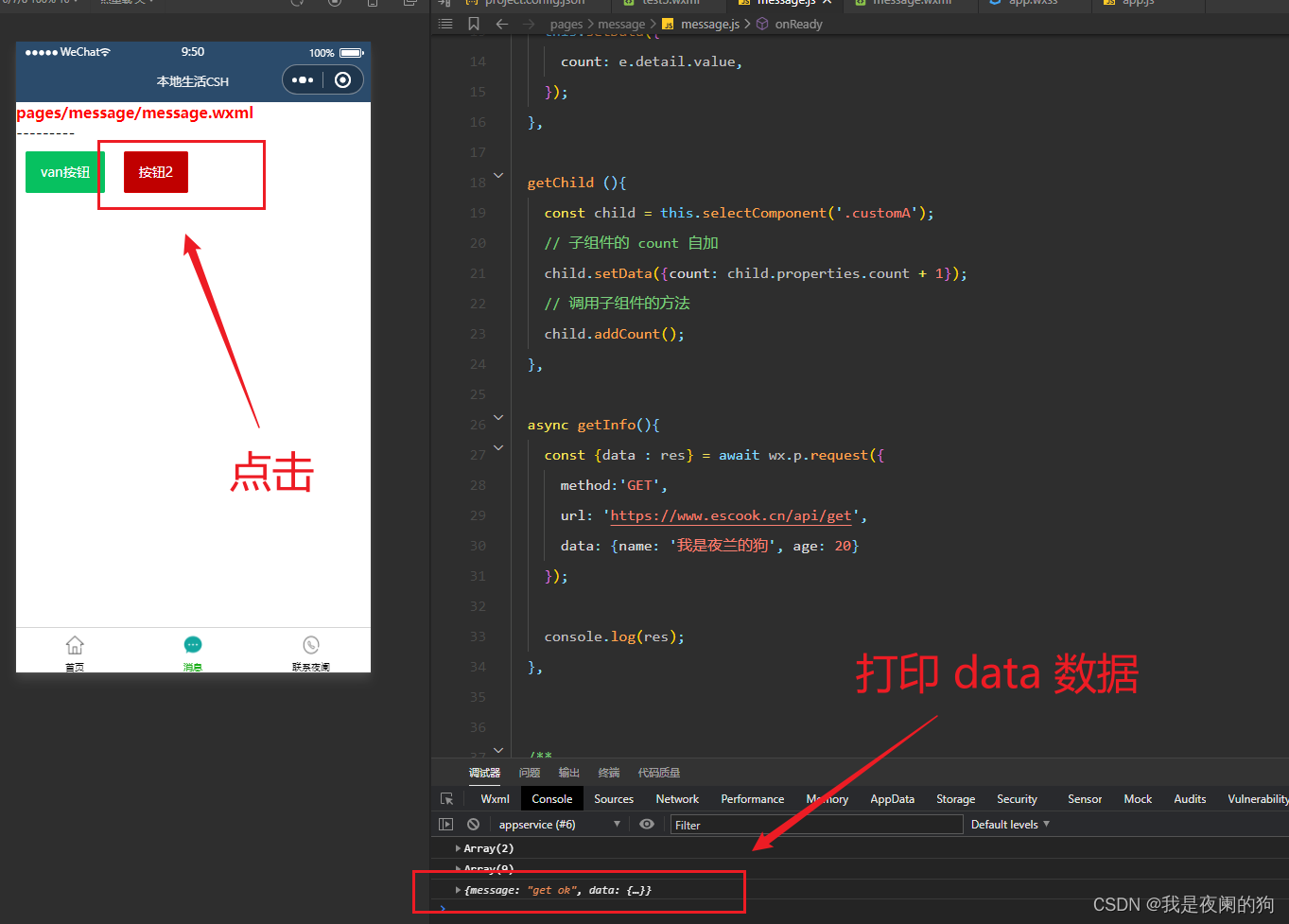Open the Performance tab

pyautogui.click(x=753, y=799)
